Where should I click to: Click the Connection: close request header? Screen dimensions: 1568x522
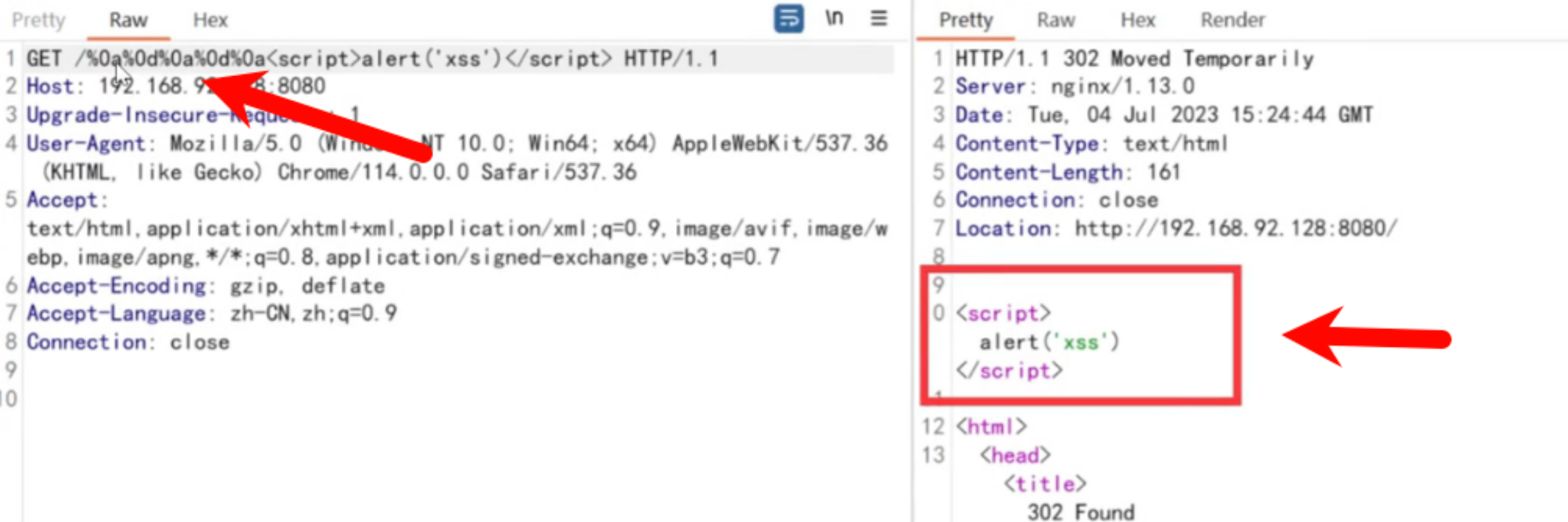coord(127,342)
